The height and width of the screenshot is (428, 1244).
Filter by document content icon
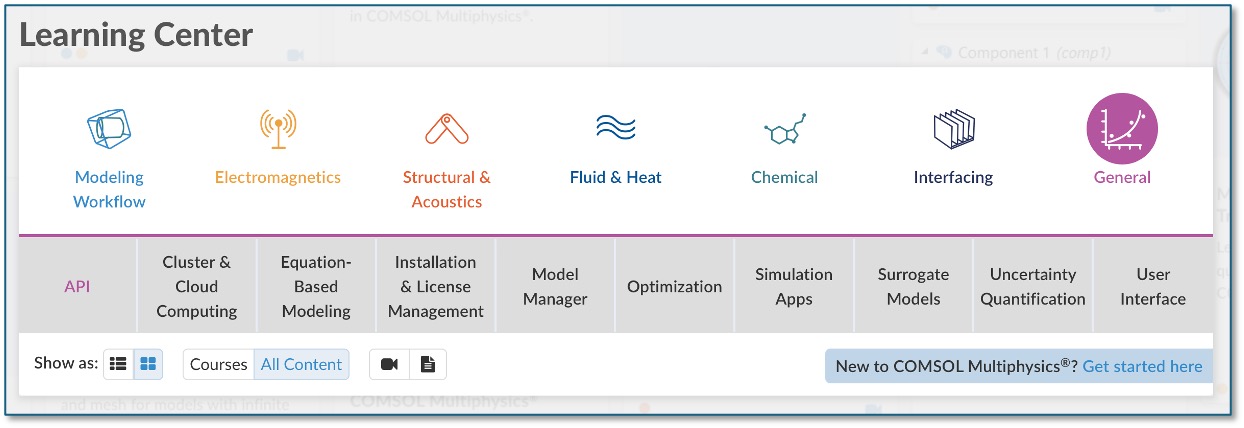coord(428,365)
